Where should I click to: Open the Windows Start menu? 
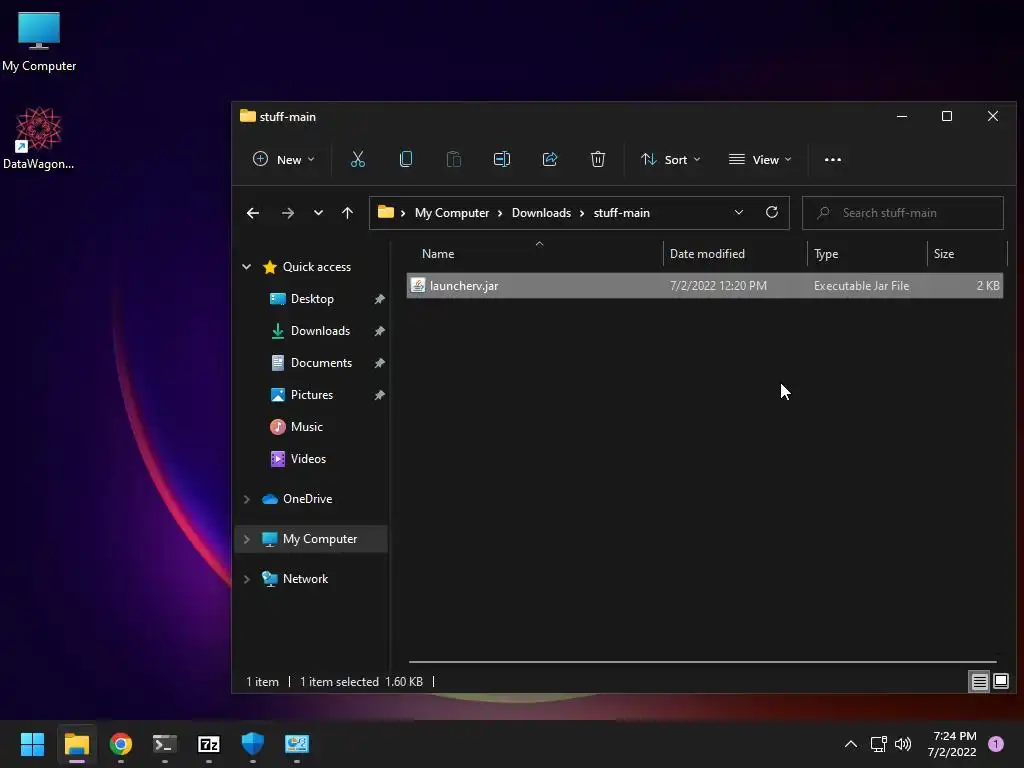coord(32,744)
